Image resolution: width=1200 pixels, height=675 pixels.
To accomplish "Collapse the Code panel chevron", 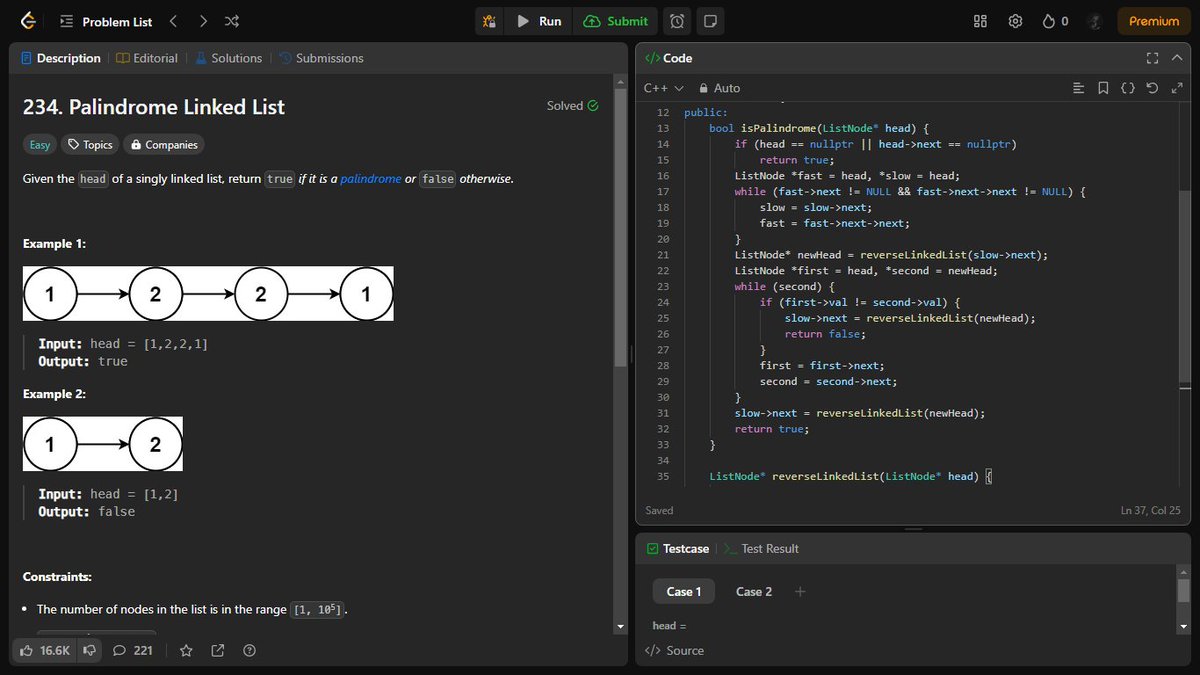I will pyautogui.click(x=1176, y=58).
